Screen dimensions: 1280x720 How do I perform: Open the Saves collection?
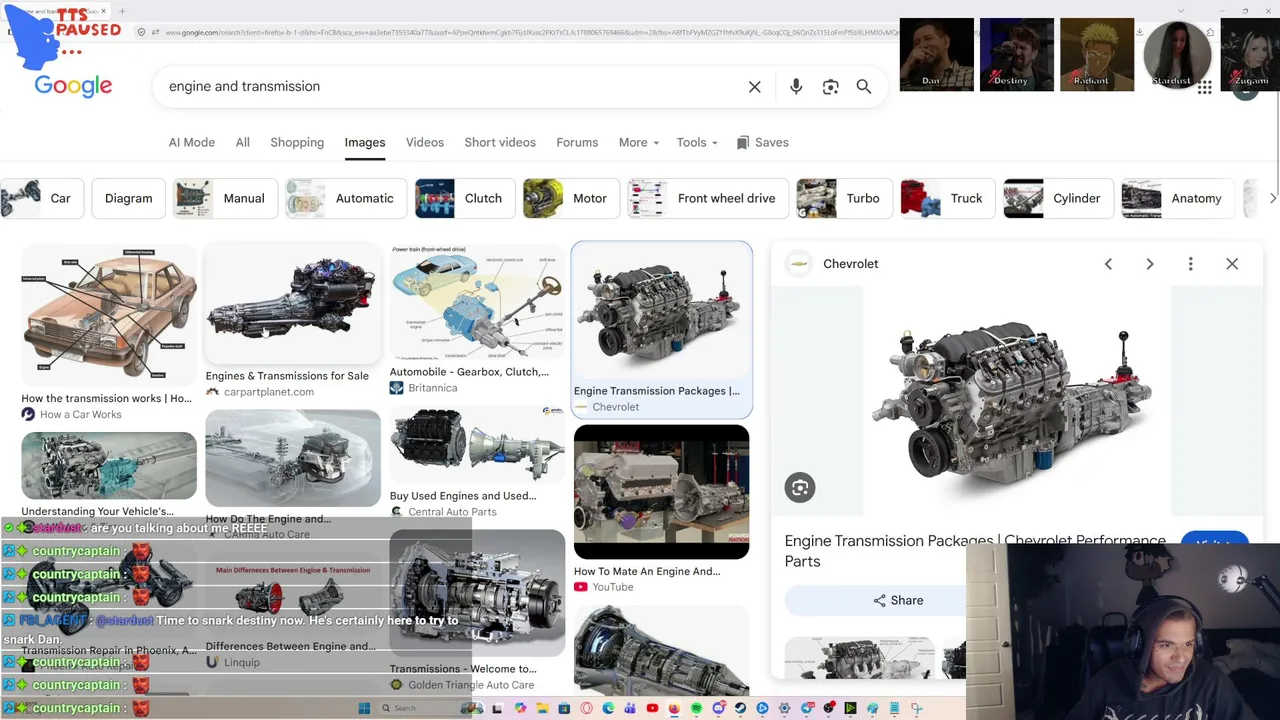point(762,143)
